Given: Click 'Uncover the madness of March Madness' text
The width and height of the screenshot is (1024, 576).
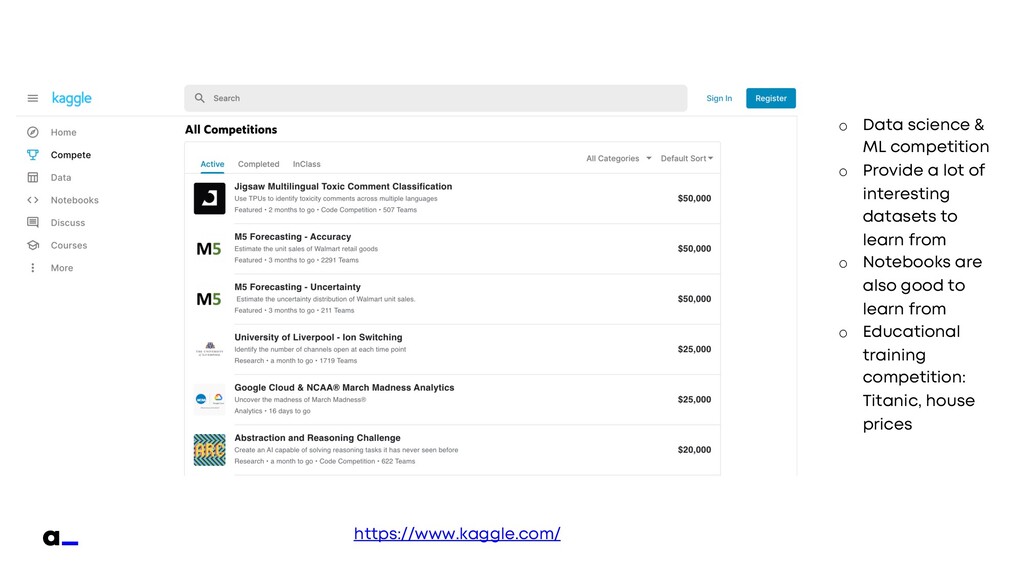Looking at the screenshot, I should pos(300,400).
